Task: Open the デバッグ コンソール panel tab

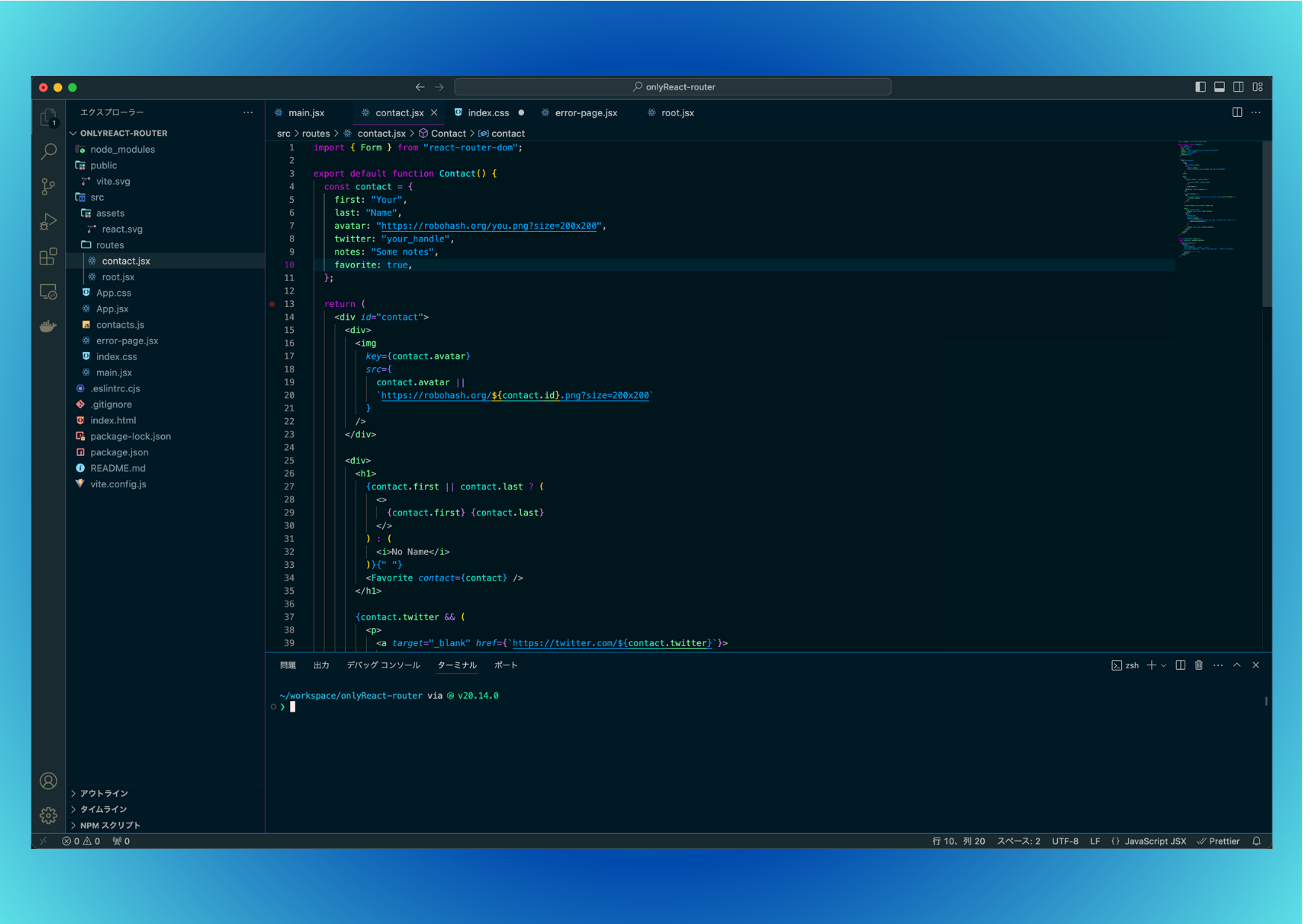Action: point(383,665)
